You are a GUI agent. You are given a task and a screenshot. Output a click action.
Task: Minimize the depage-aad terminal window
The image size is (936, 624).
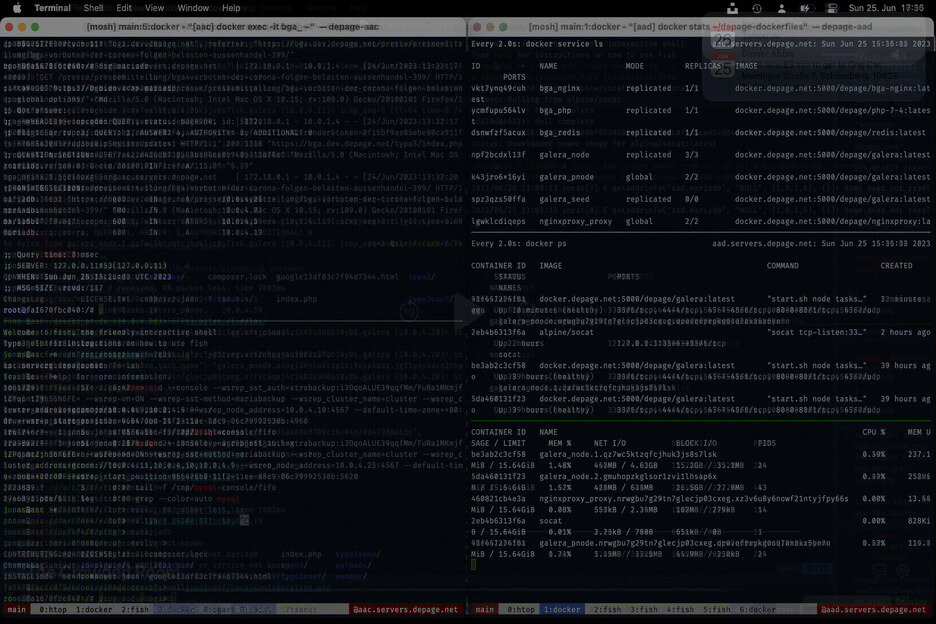490,27
